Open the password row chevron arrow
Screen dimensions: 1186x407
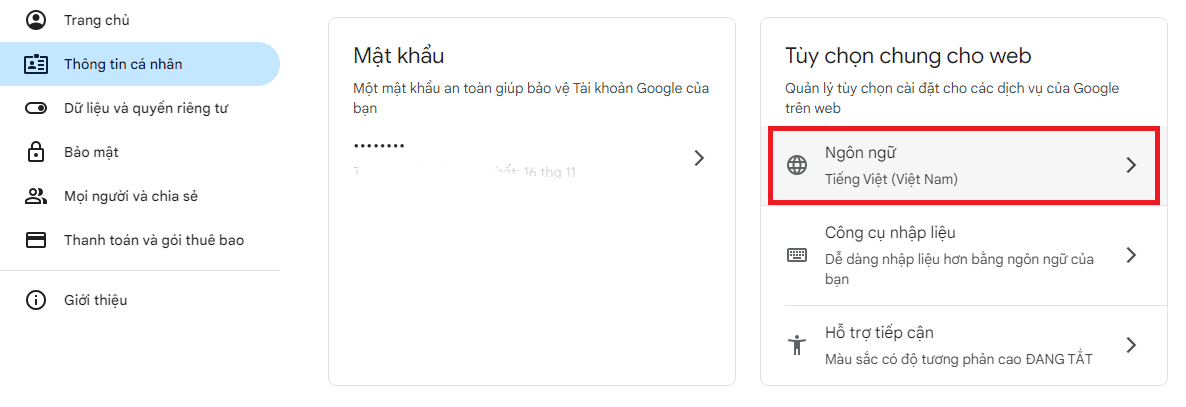coord(699,157)
